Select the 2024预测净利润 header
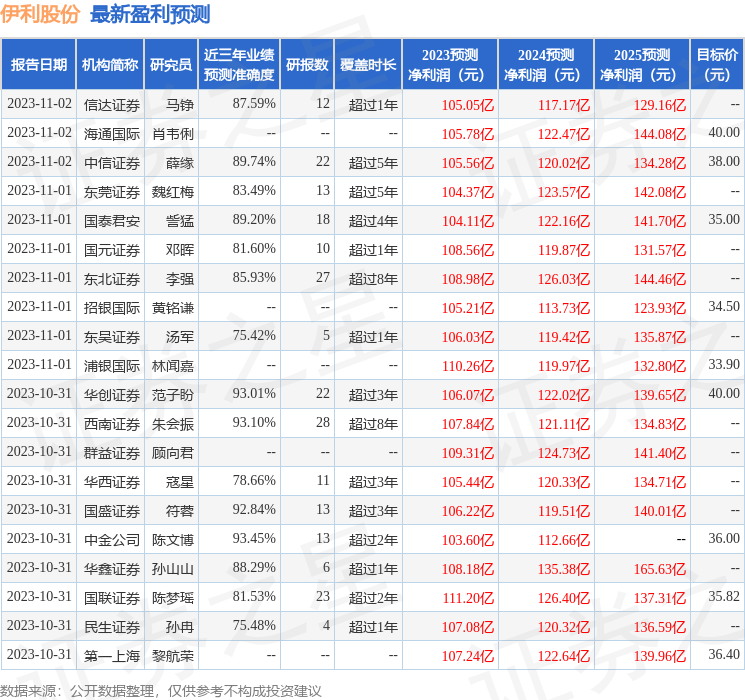This screenshot has width=745, height=700. (x=546, y=64)
